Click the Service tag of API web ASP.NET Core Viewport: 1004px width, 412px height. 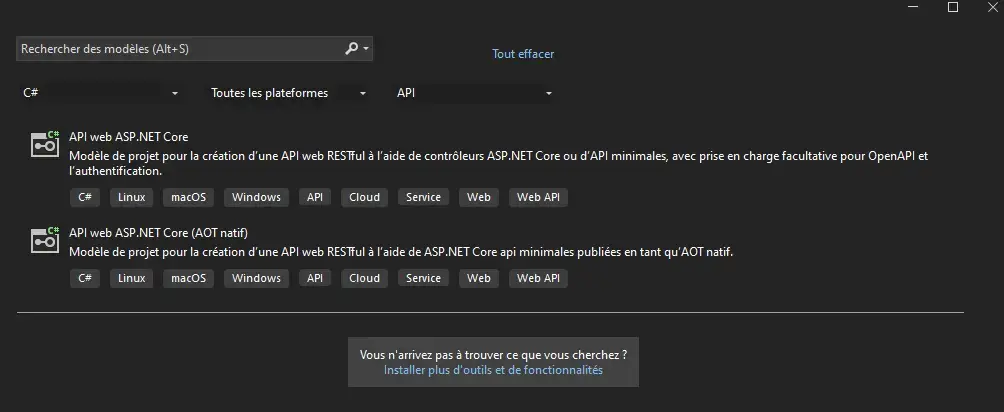(423, 197)
